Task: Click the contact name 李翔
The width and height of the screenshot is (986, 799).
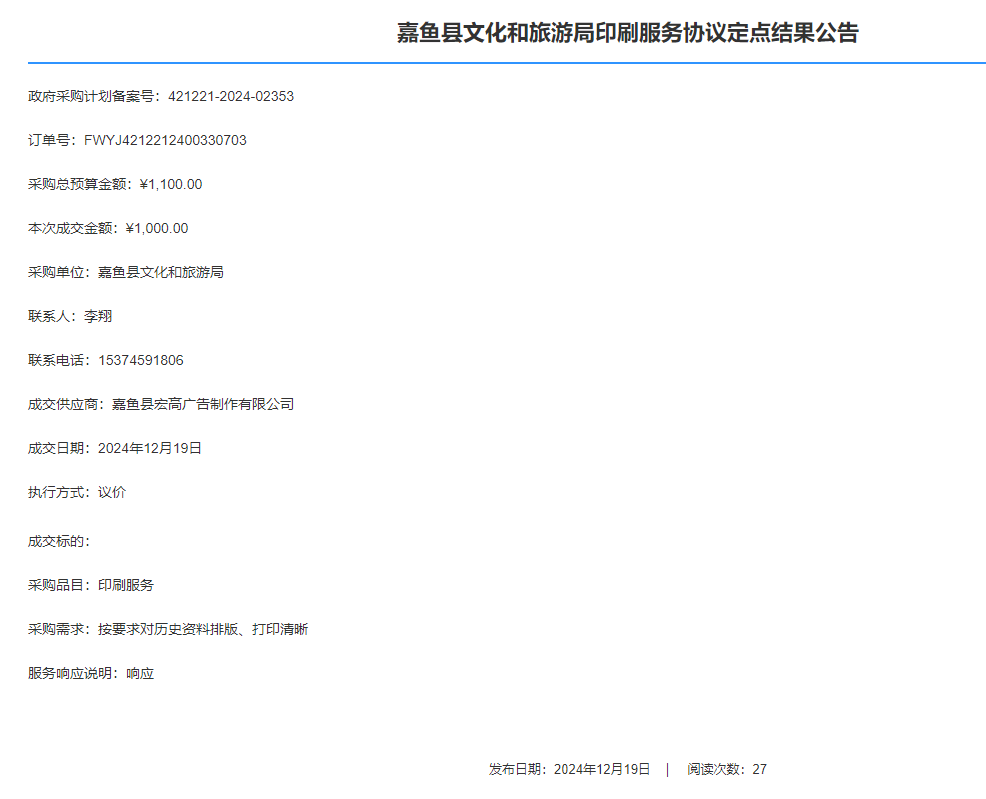Action: pos(98,316)
